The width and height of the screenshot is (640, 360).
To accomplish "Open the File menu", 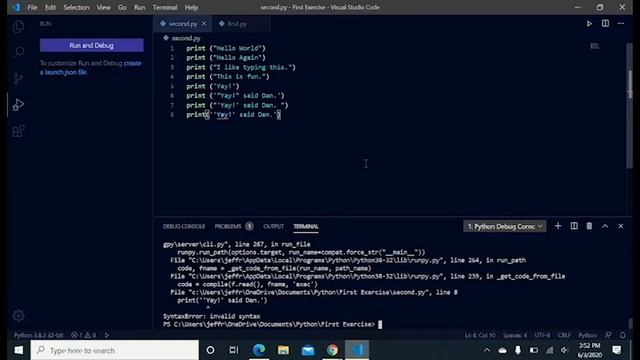I will pyautogui.click(x=32, y=7).
